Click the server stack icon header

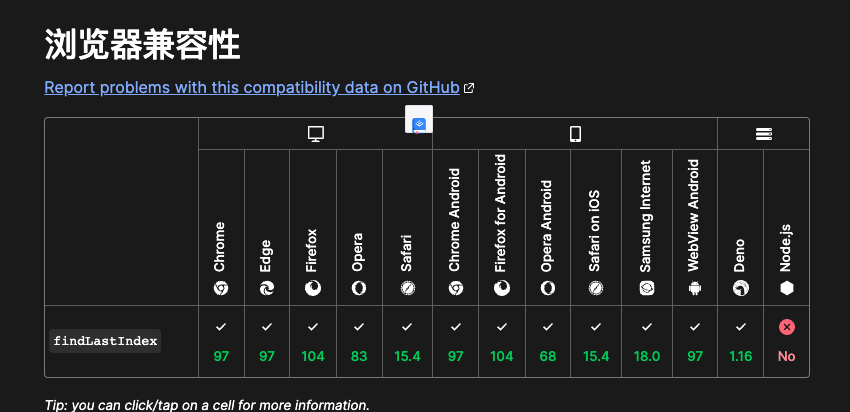pyautogui.click(x=764, y=134)
